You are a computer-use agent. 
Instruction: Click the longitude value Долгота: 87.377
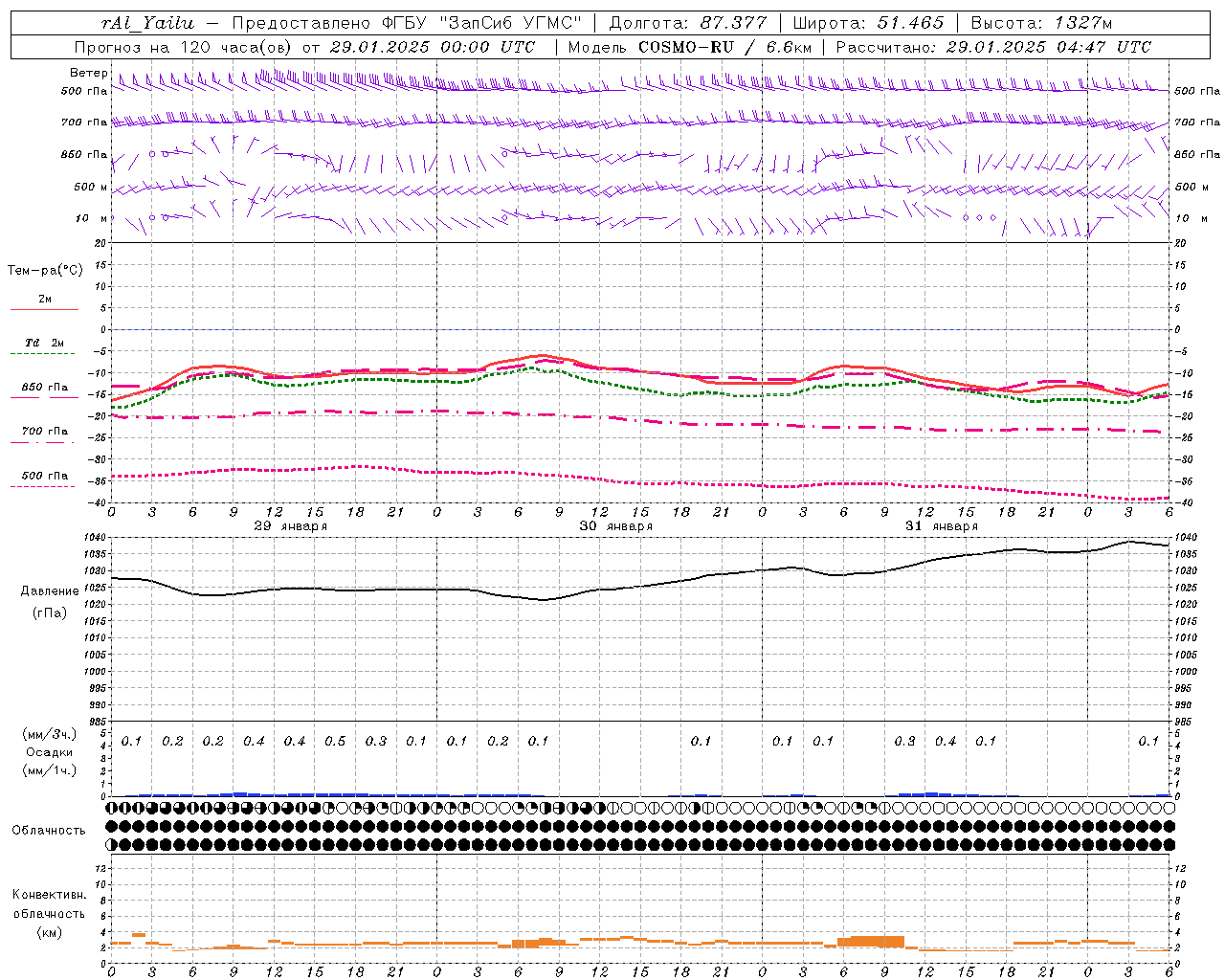(x=688, y=23)
